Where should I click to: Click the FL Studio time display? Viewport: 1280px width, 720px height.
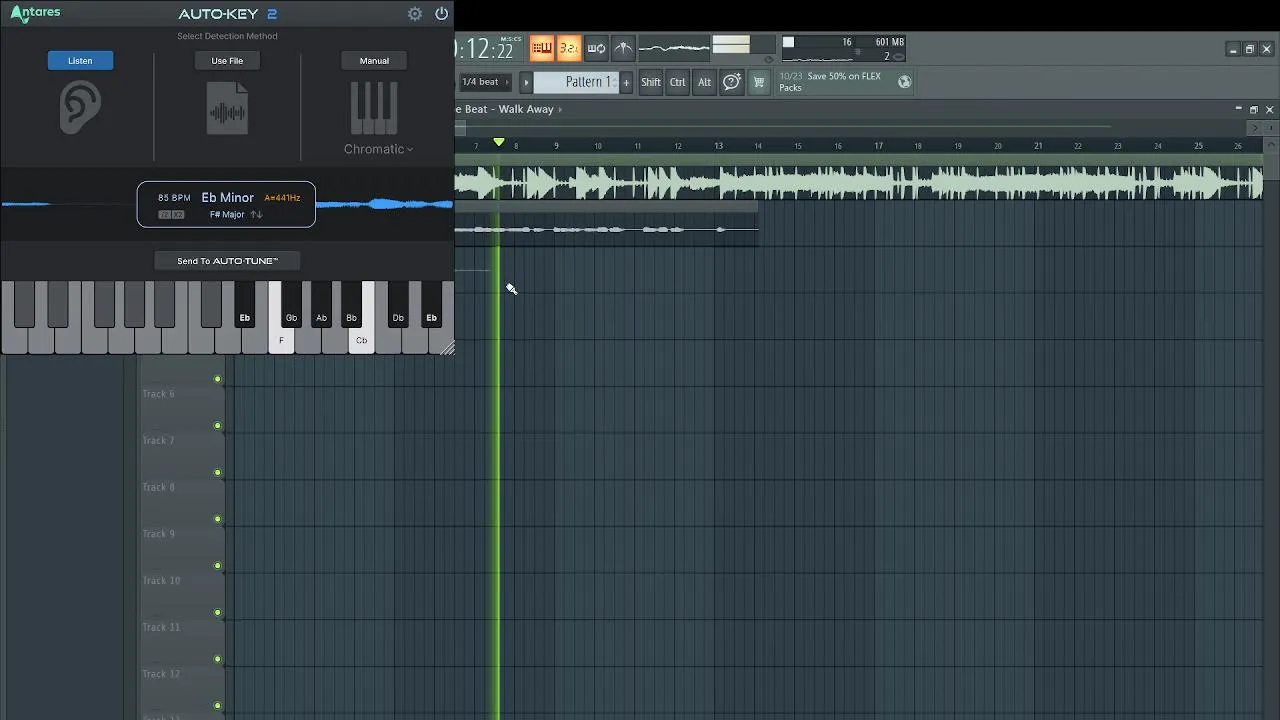486,49
